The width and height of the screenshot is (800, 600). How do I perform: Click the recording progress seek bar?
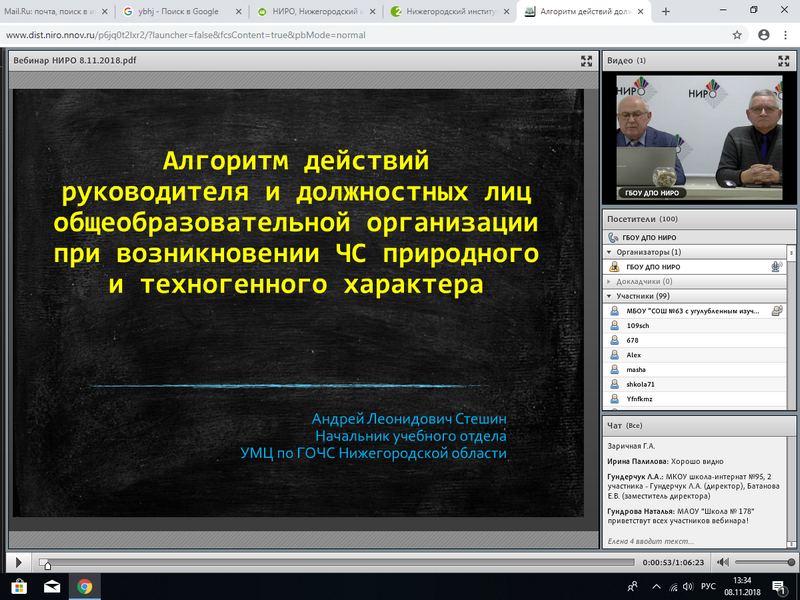[330, 562]
